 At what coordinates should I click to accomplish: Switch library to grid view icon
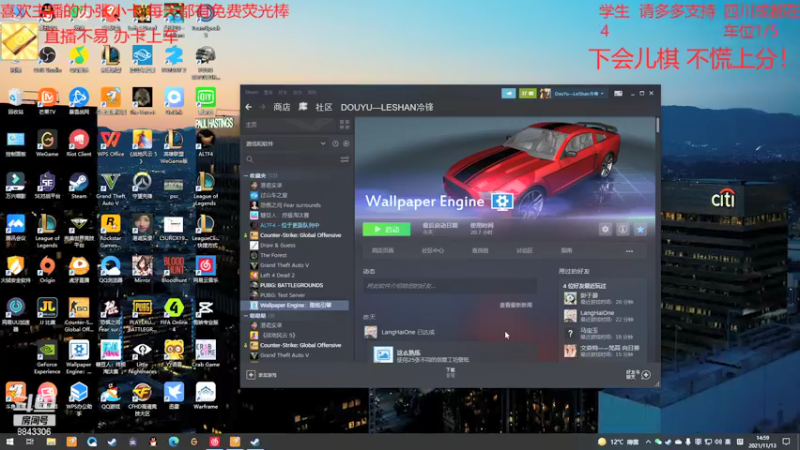click(x=344, y=124)
